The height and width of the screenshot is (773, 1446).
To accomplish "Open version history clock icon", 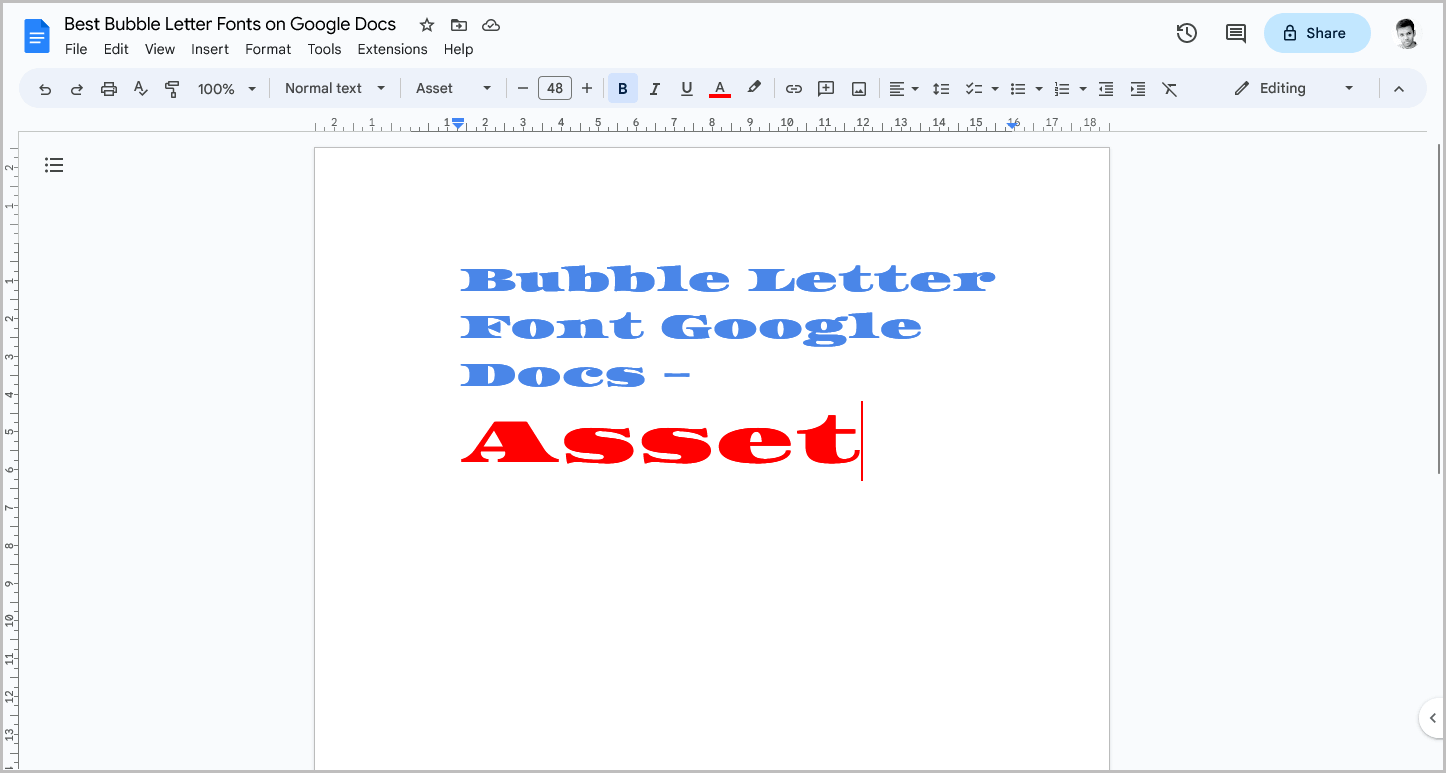I will pos(1187,33).
